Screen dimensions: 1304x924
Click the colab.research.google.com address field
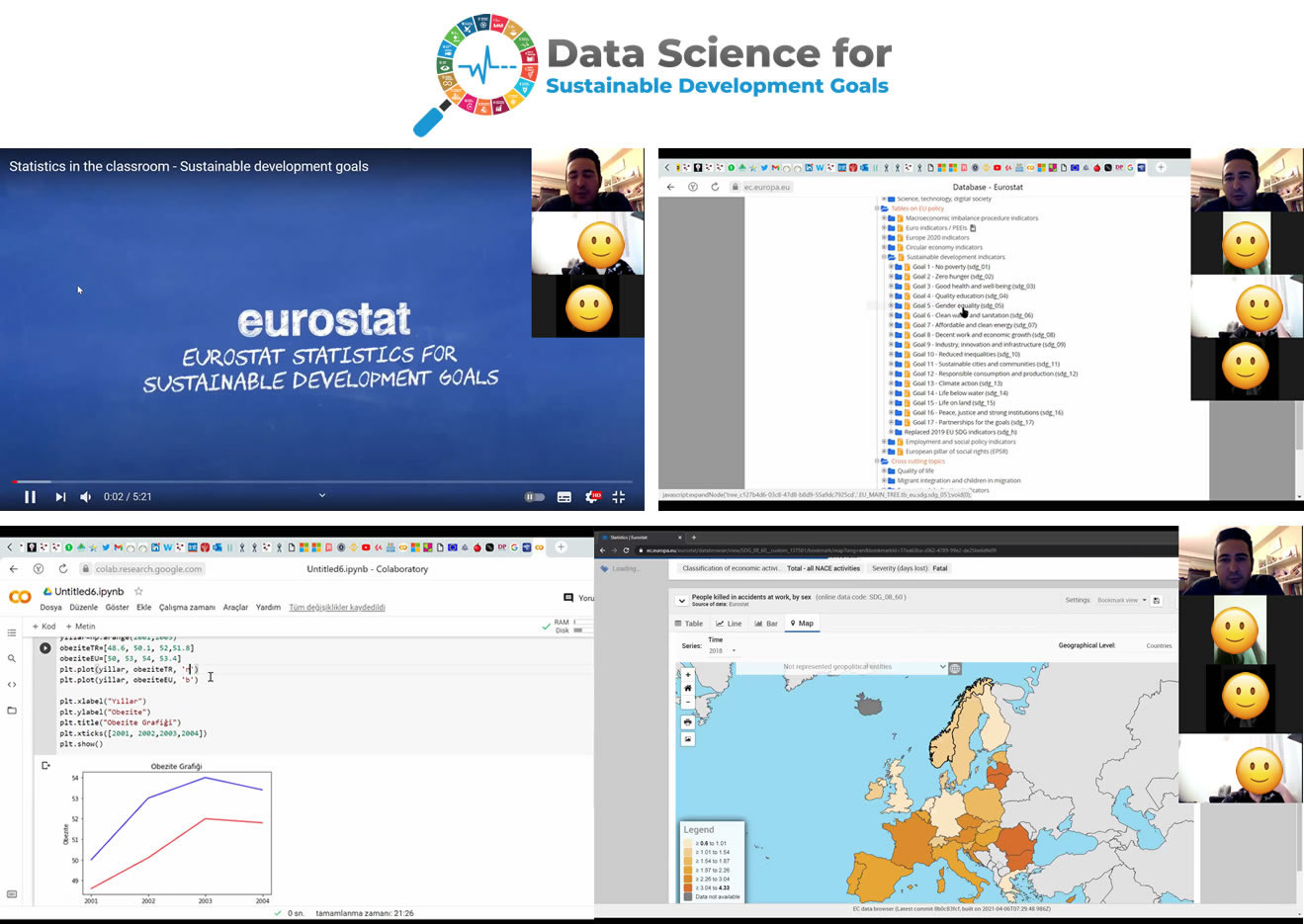[141, 569]
